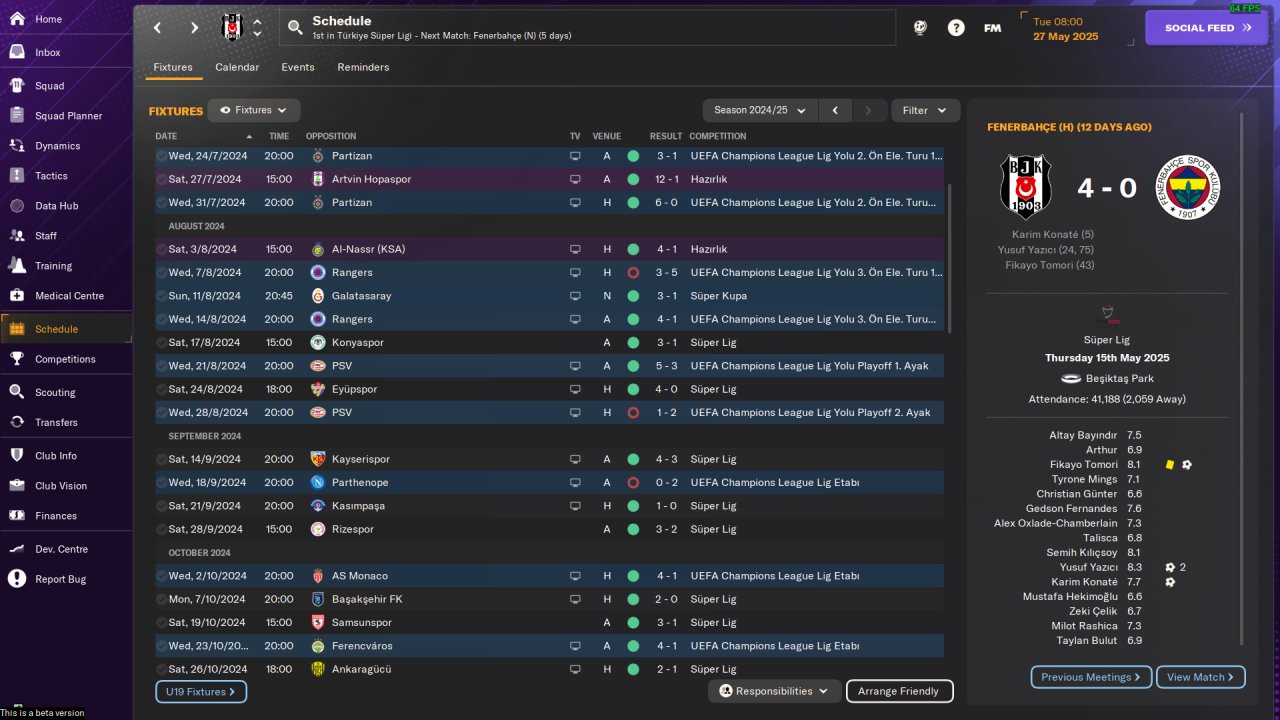Open the Data Hub icon
Screen dimensions: 1280x720
pyautogui.click(x=16, y=205)
